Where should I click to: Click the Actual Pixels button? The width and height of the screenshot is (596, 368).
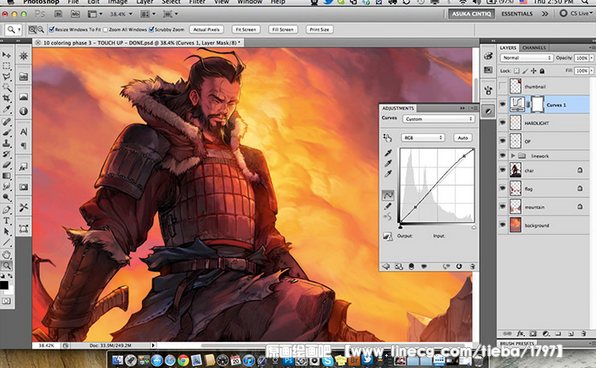(x=206, y=29)
